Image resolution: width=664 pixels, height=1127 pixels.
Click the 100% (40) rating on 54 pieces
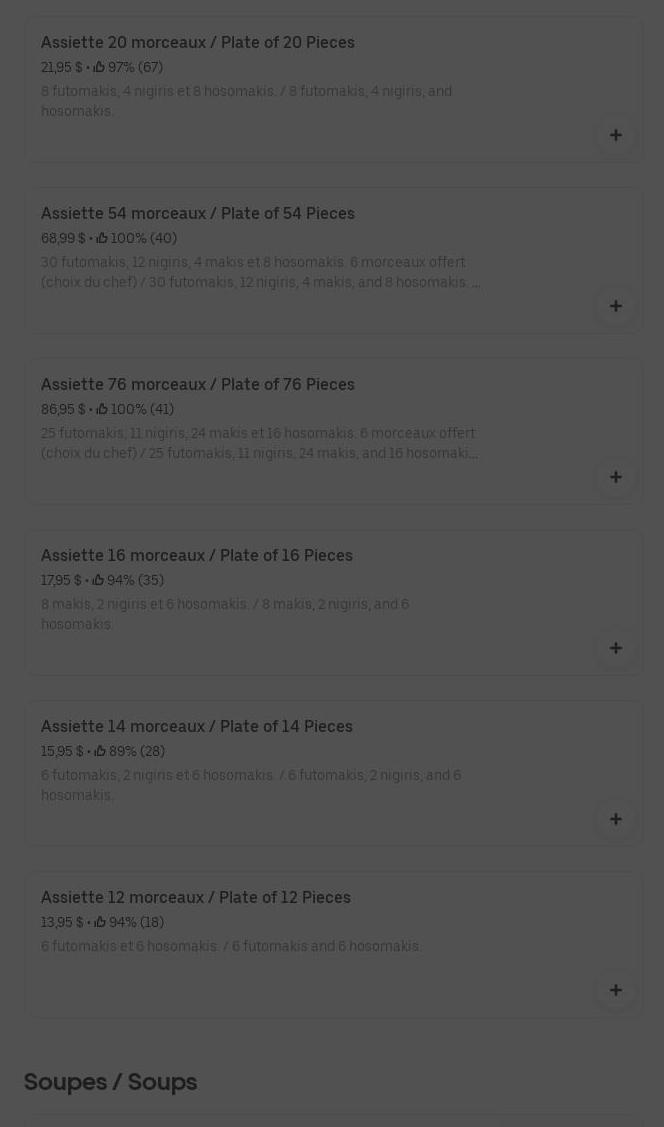tap(142, 239)
